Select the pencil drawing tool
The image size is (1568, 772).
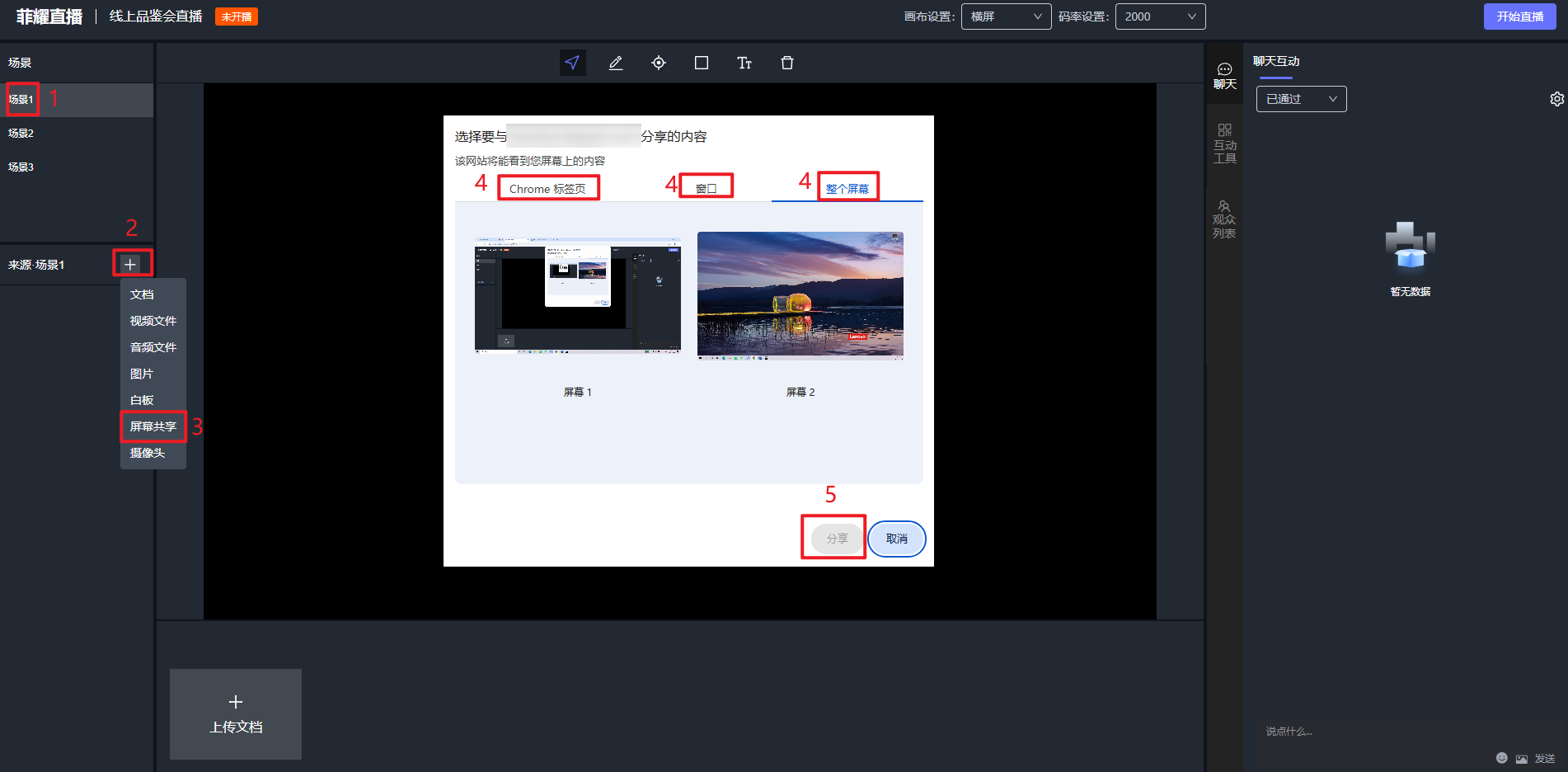(x=616, y=63)
